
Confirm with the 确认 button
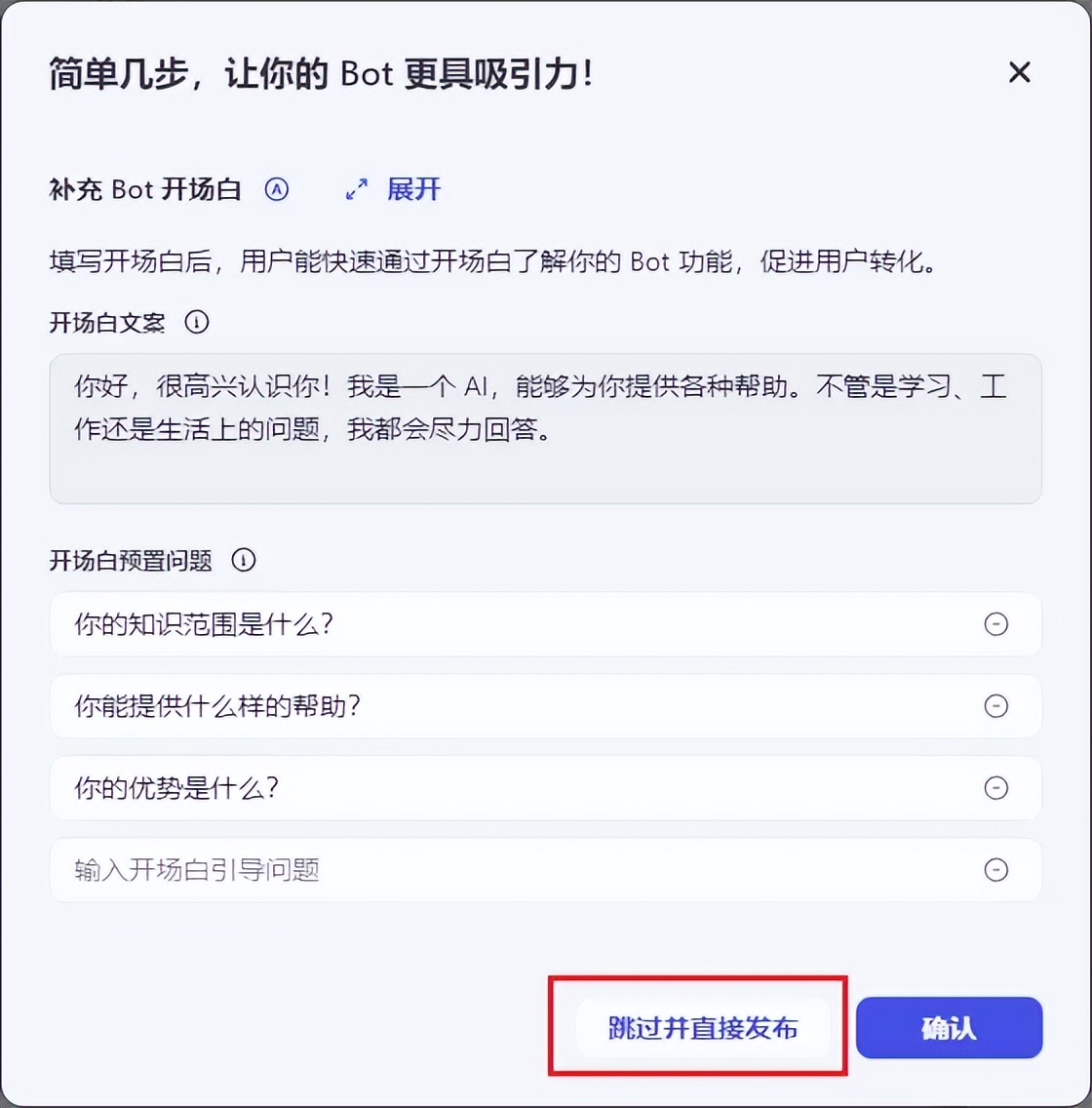point(949,1028)
